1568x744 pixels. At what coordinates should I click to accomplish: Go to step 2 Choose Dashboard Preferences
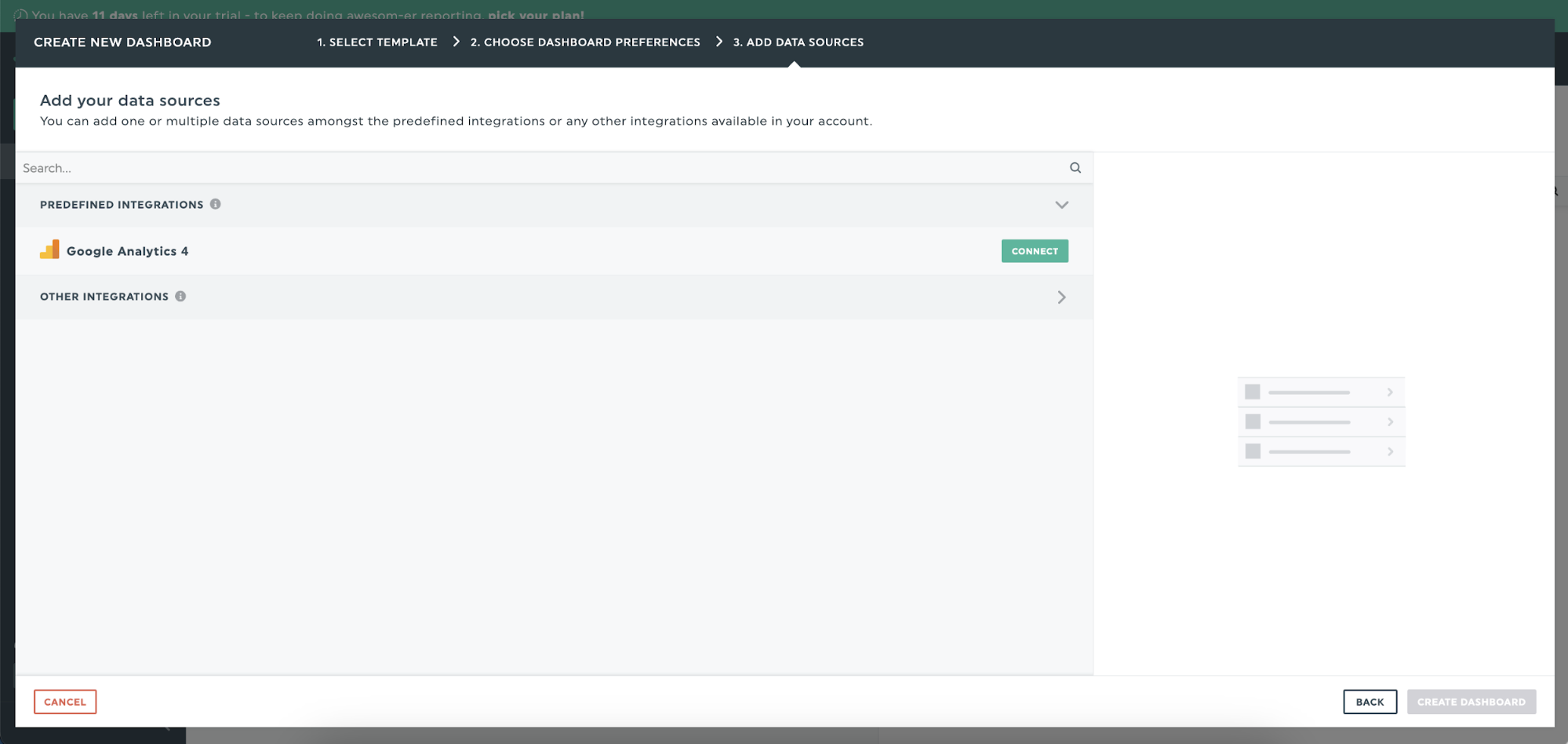coord(585,42)
